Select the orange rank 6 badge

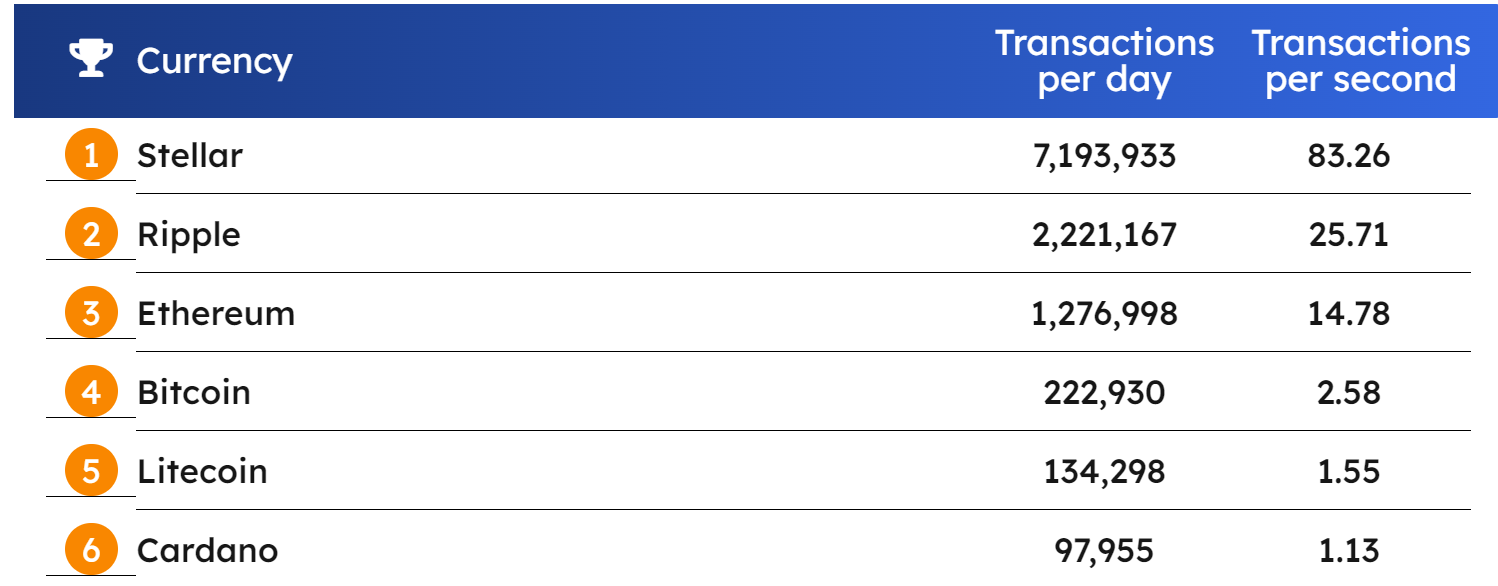[x=91, y=550]
